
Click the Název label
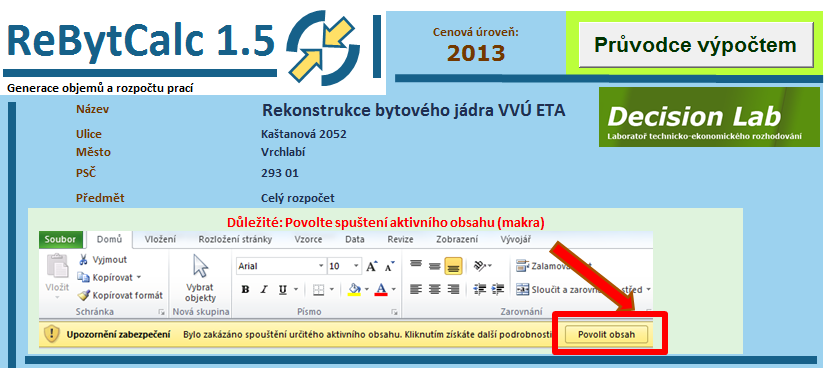click(92, 109)
